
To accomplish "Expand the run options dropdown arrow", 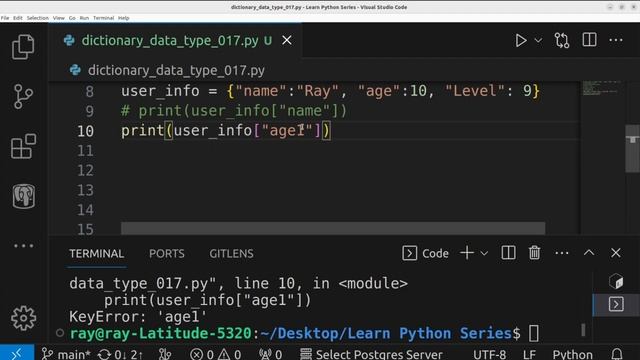I will point(538,40).
